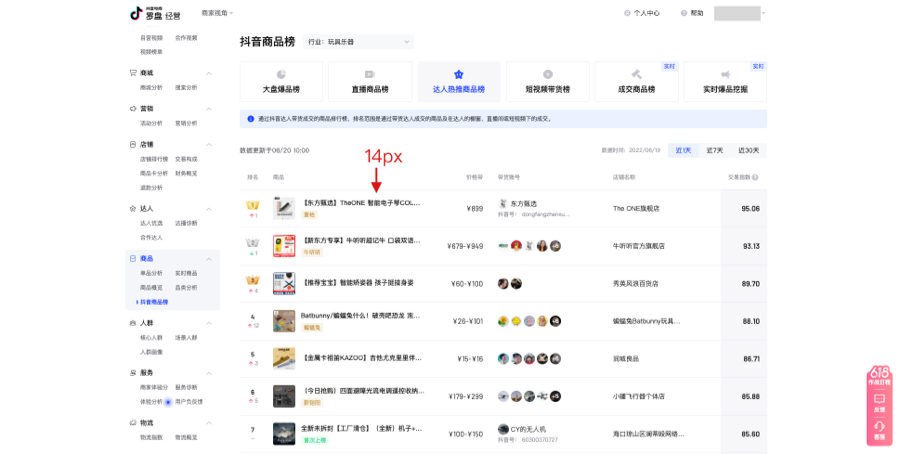The height and width of the screenshot is (454, 900).
Task: Select 近30天 time range
Action: click(x=748, y=150)
